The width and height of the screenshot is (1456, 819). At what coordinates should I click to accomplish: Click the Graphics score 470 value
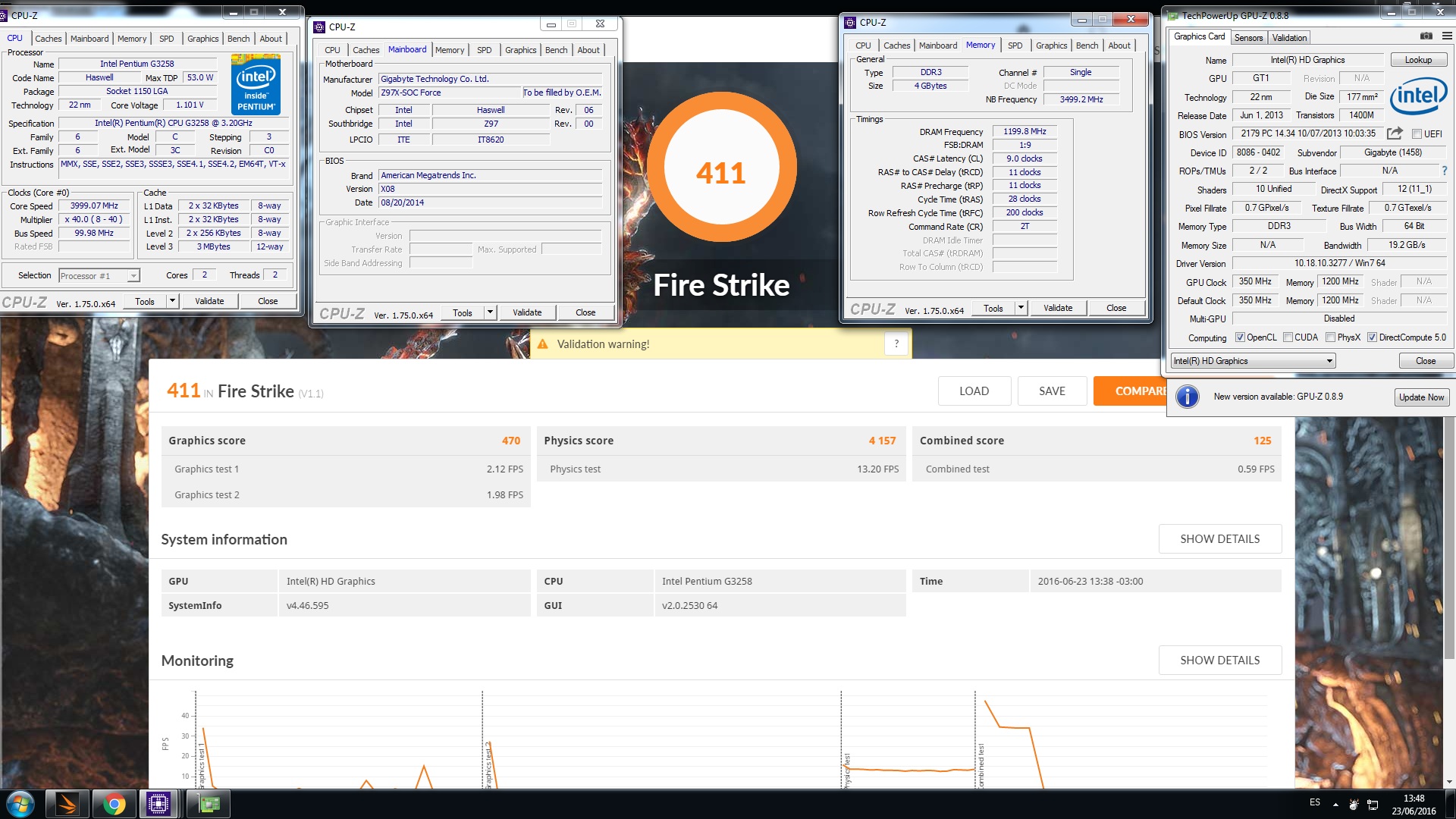pos(510,441)
